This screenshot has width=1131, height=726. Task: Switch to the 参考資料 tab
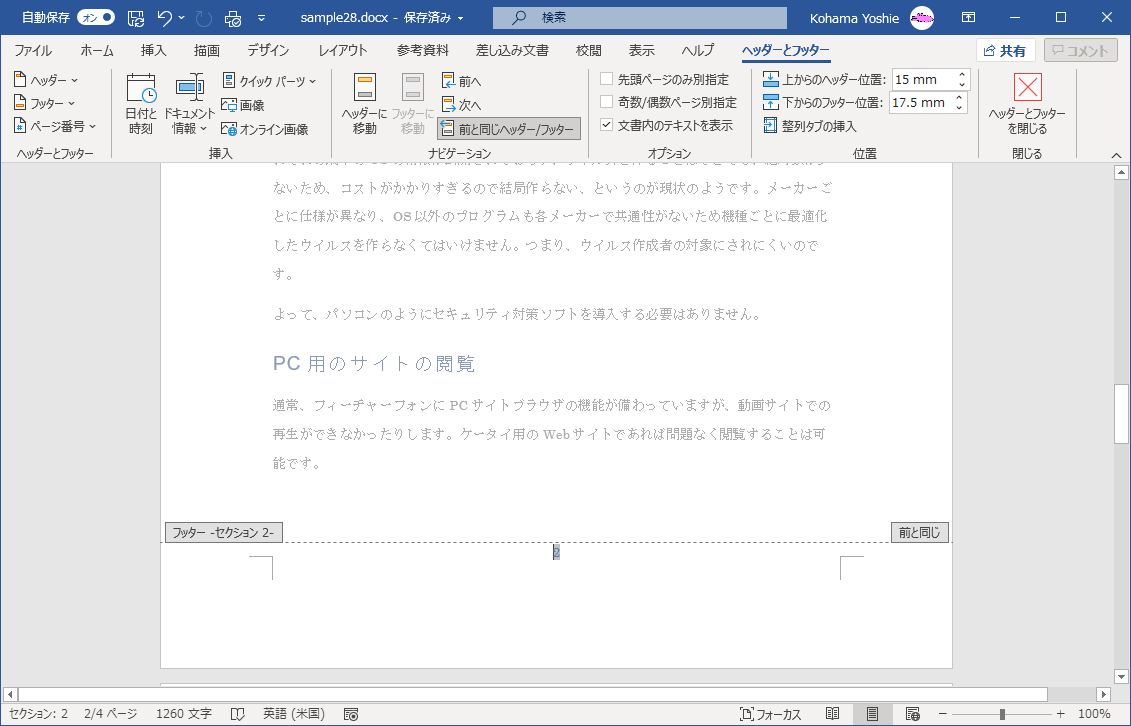point(423,50)
